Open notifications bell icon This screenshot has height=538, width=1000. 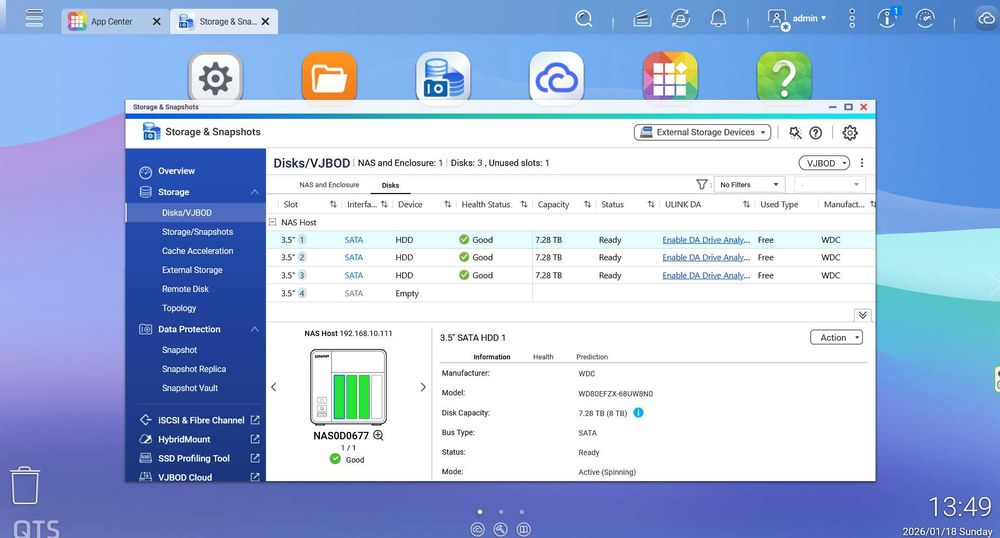pyautogui.click(x=718, y=18)
